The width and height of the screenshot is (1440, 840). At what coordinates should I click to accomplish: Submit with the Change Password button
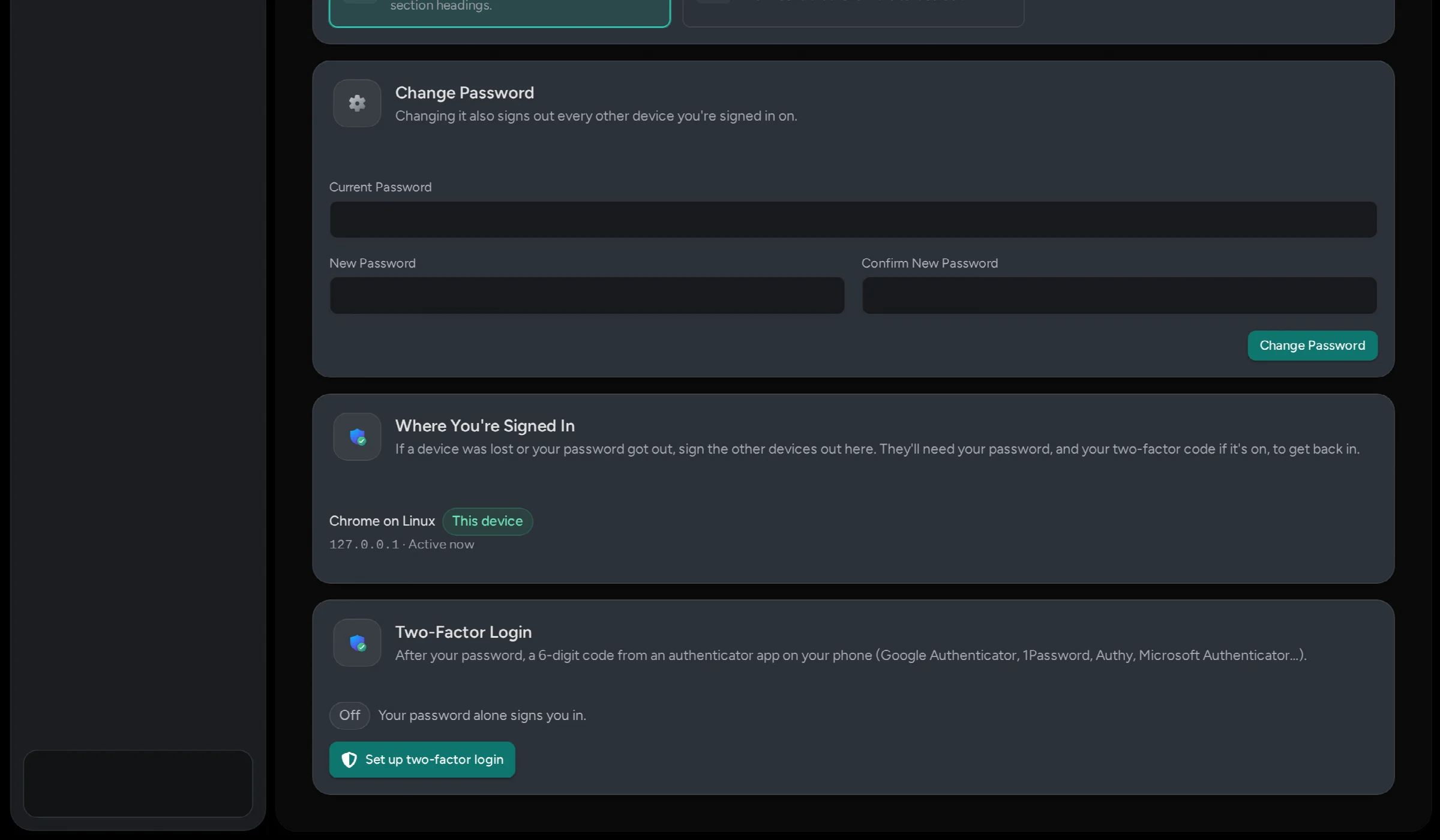(x=1312, y=346)
